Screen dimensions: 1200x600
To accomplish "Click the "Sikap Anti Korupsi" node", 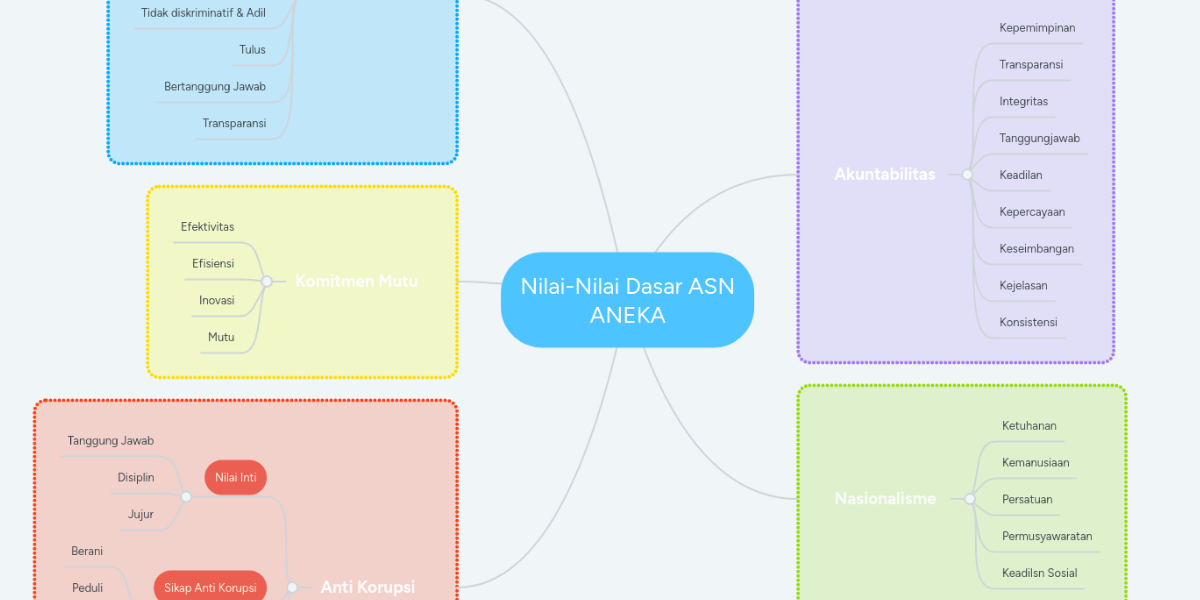I will [x=209, y=586].
